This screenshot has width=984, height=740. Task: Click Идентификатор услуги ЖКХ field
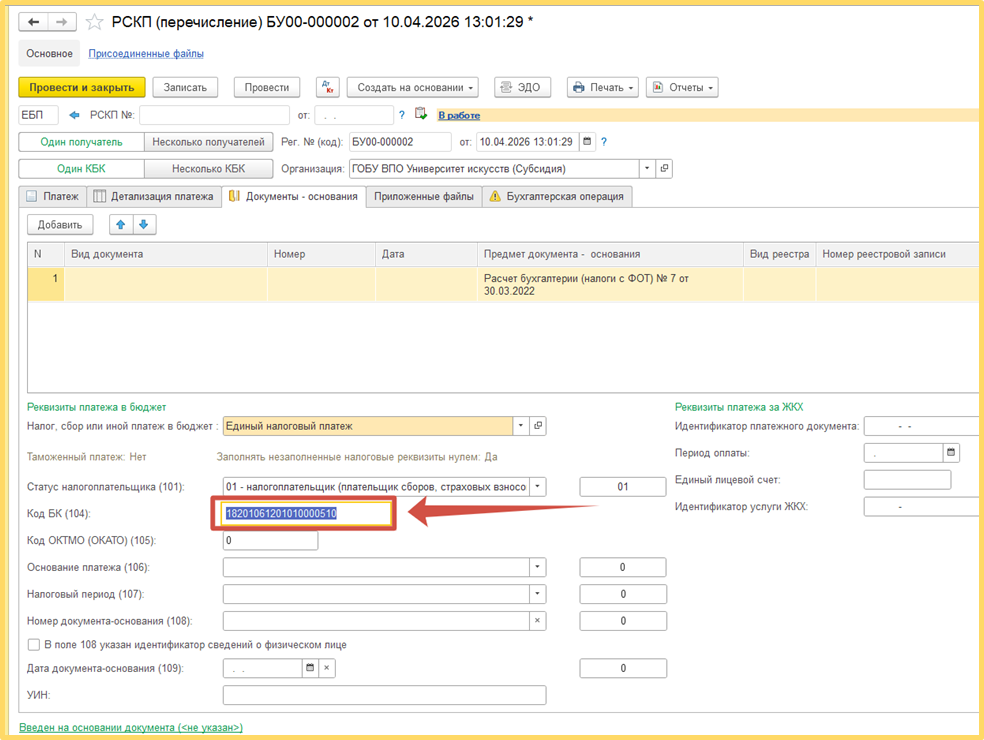coord(921,507)
